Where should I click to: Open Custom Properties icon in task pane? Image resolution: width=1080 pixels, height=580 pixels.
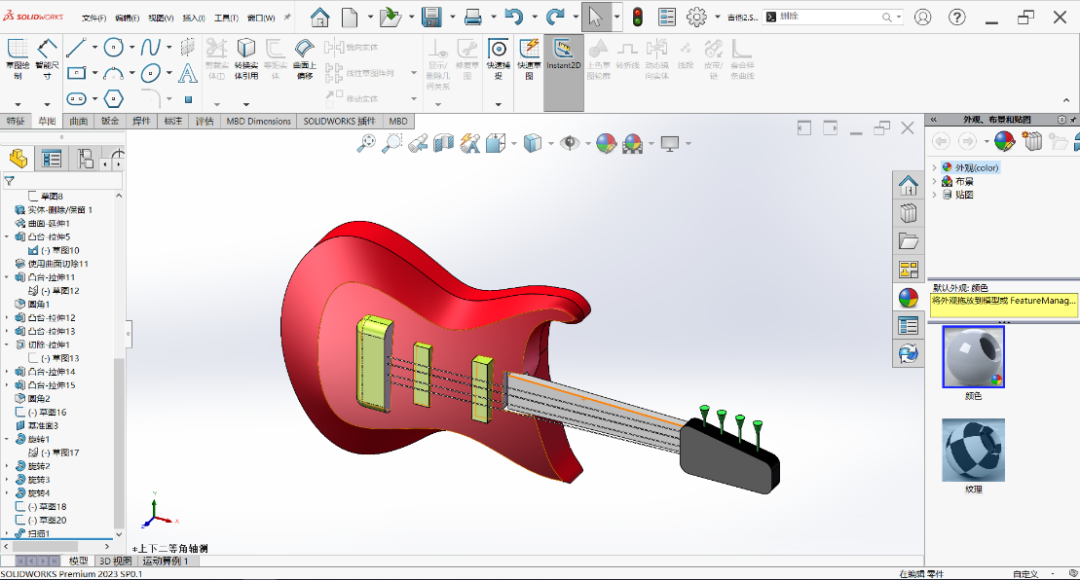click(908, 326)
